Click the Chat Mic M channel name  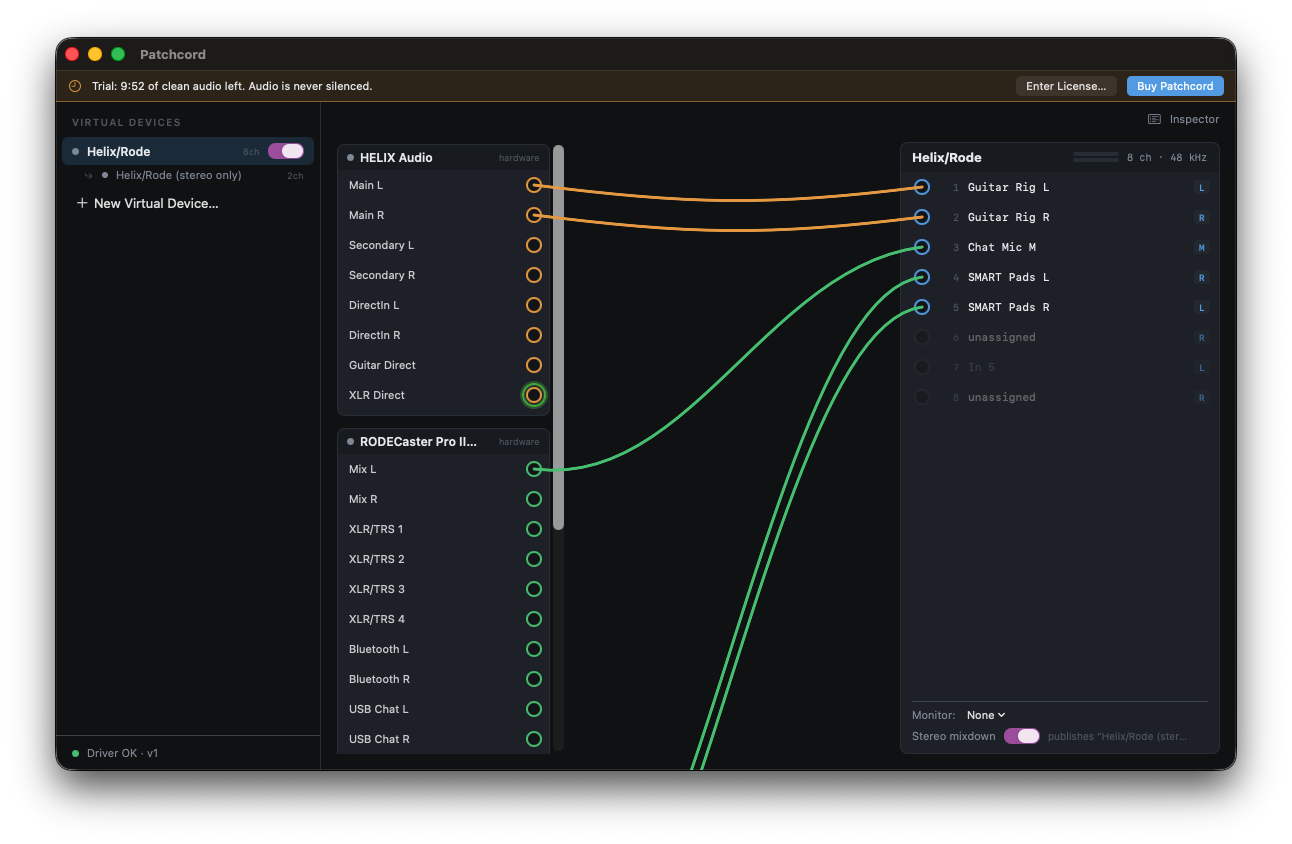(1002, 247)
